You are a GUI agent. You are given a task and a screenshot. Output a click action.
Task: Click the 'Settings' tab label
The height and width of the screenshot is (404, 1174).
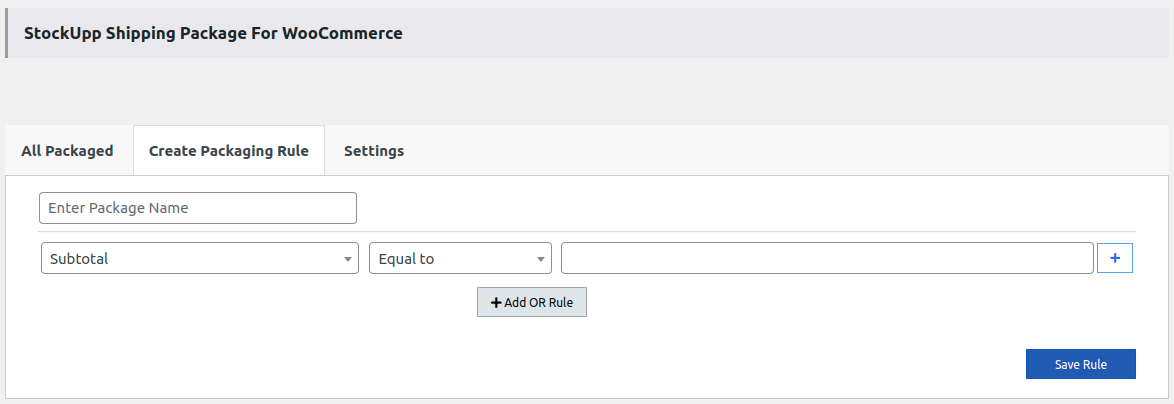coord(373,151)
